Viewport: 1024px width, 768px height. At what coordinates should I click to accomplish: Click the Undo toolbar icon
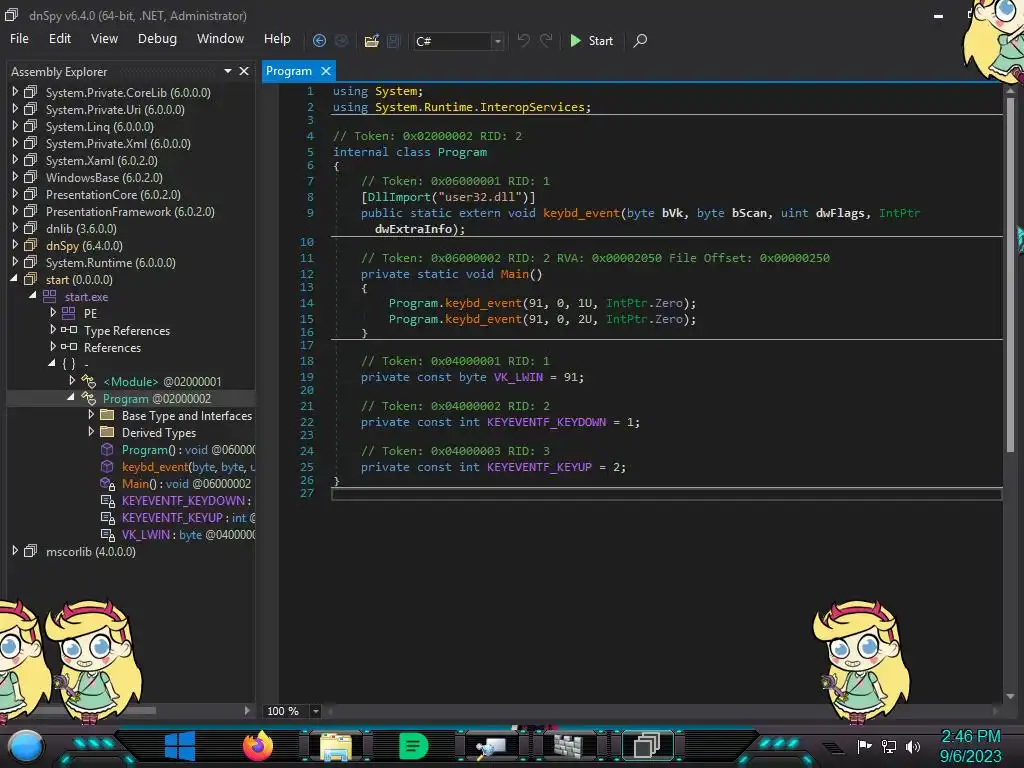click(523, 40)
